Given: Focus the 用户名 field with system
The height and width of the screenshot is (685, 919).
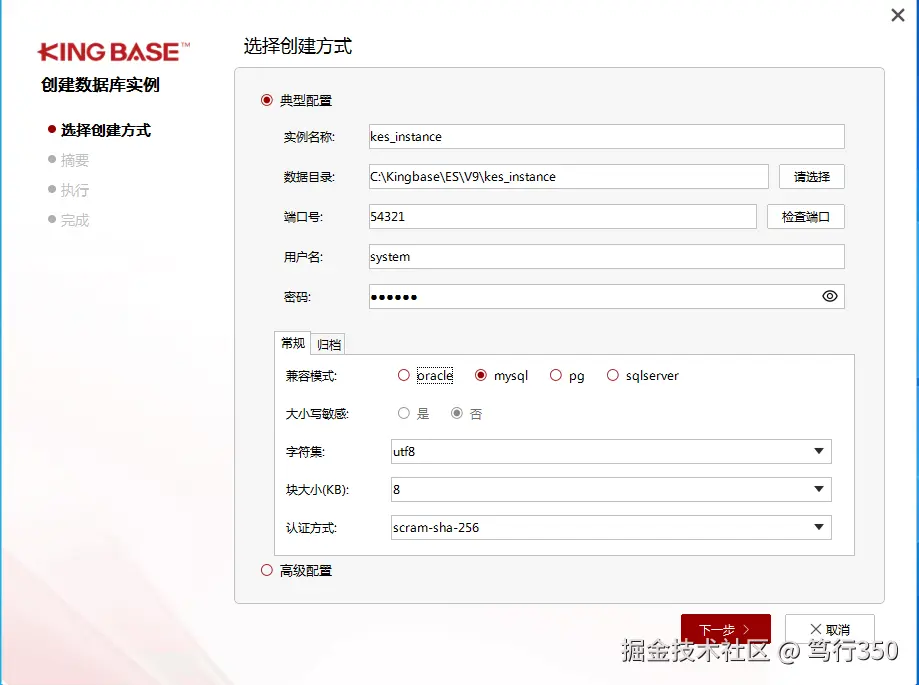Looking at the screenshot, I should pos(607,257).
